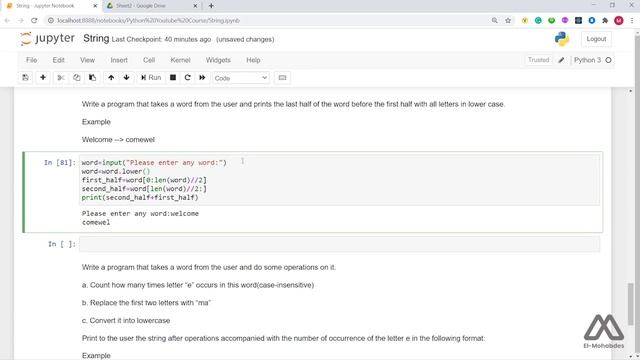Click the Python 3 kernel status circle
The height and width of the screenshot is (360, 640).
click(x=608, y=60)
